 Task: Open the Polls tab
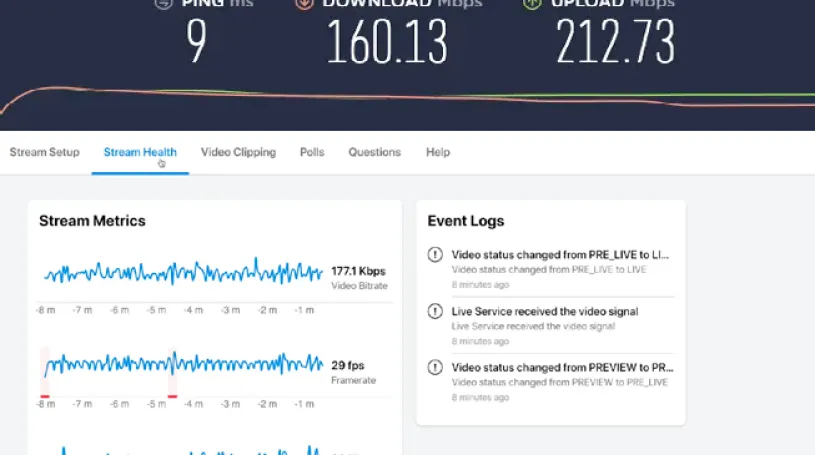(312, 153)
